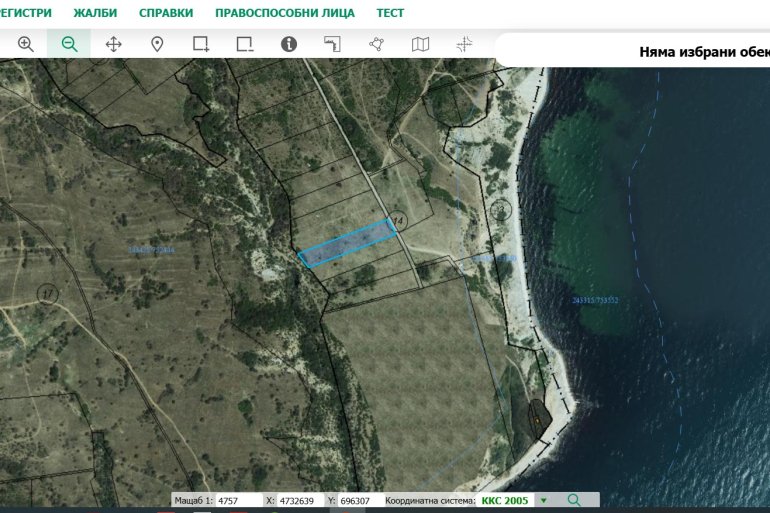Pick the rectangle remove-selection tool
Image resolution: width=770 pixels, height=513 pixels.
(x=245, y=44)
